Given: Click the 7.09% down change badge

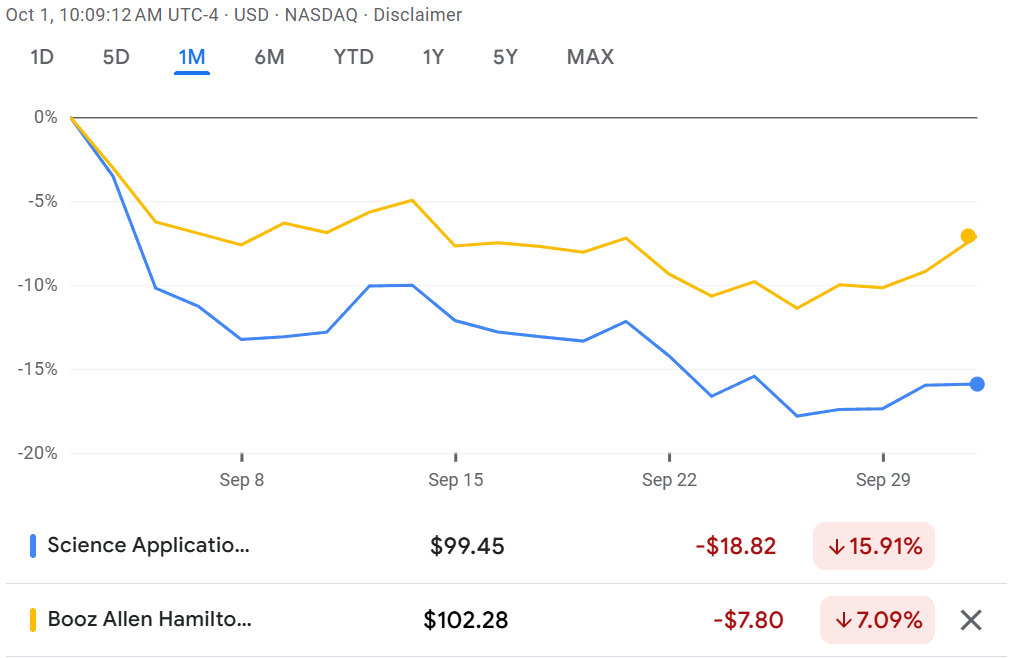Looking at the screenshot, I should pos(876,620).
